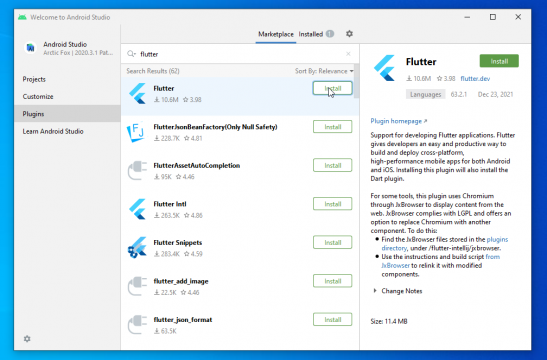The width and height of the screenshot is (547, 360).
Task: Click the Dec 23, 2021 release date
Action: click(495, 95)
